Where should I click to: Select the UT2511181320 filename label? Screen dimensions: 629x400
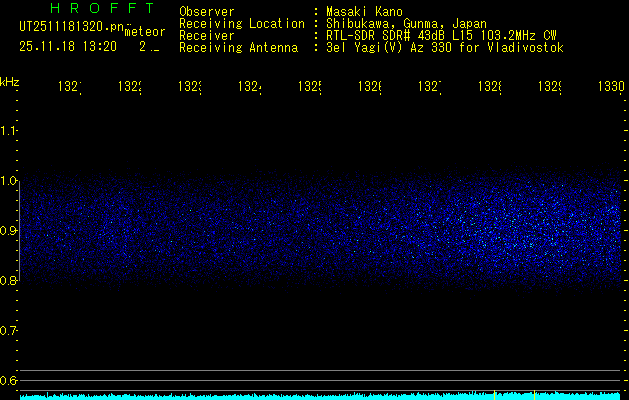68,28
